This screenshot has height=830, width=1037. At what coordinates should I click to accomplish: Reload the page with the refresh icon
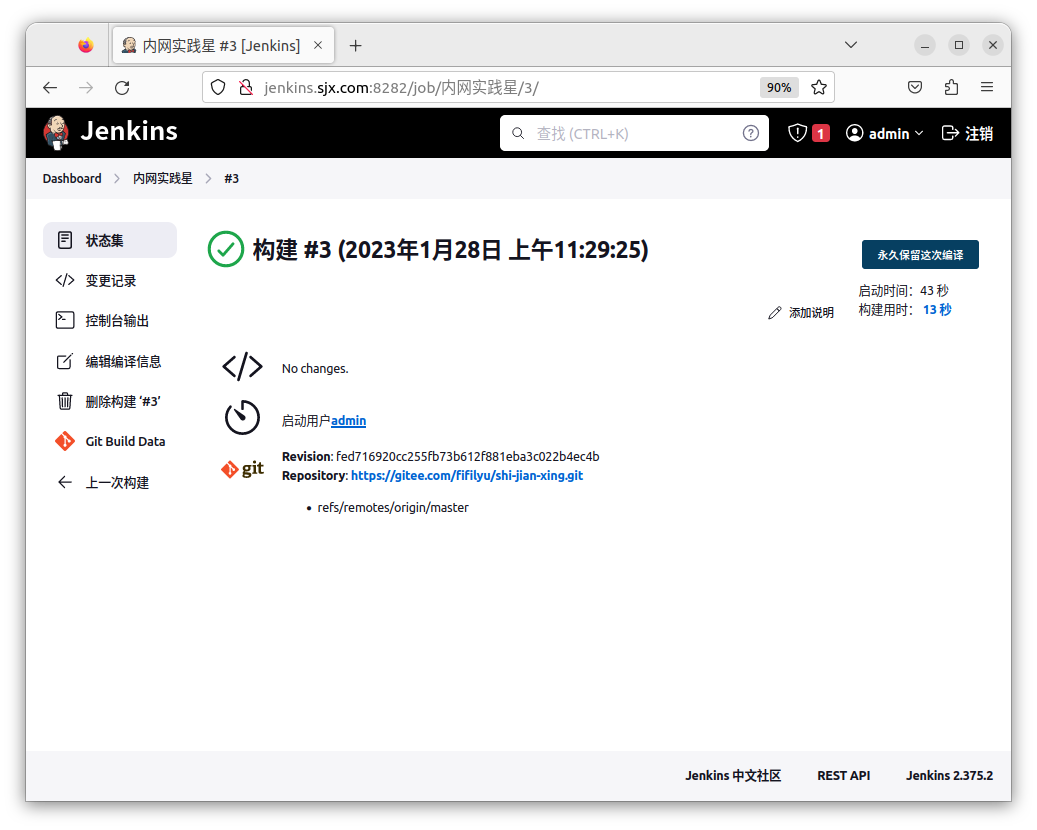pyautogui.click(x=122, y=87)
